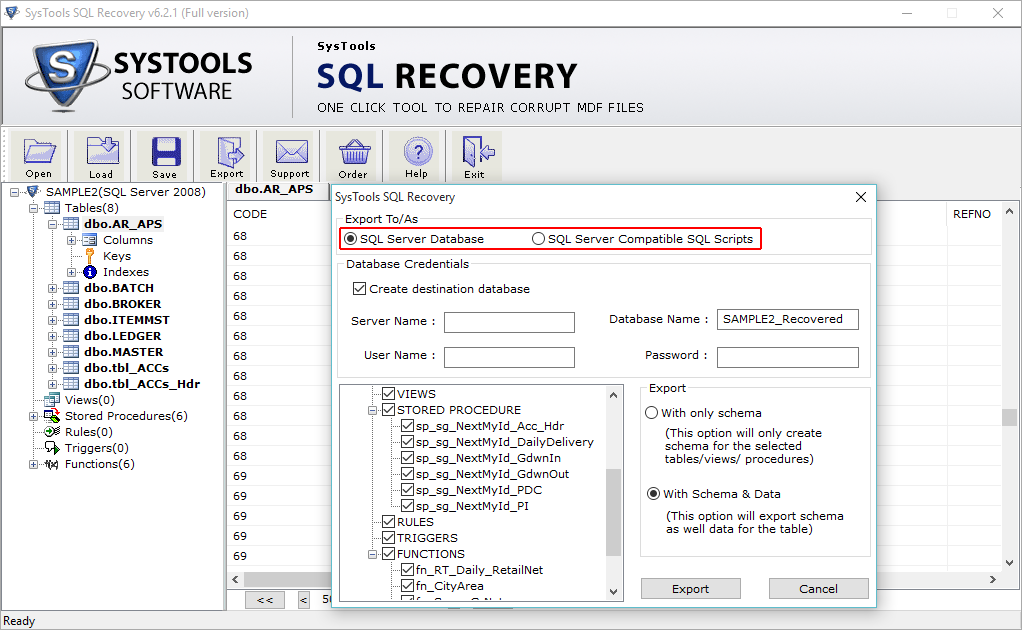Click the data grid horizontal scrollbar

tap(287, 579)
